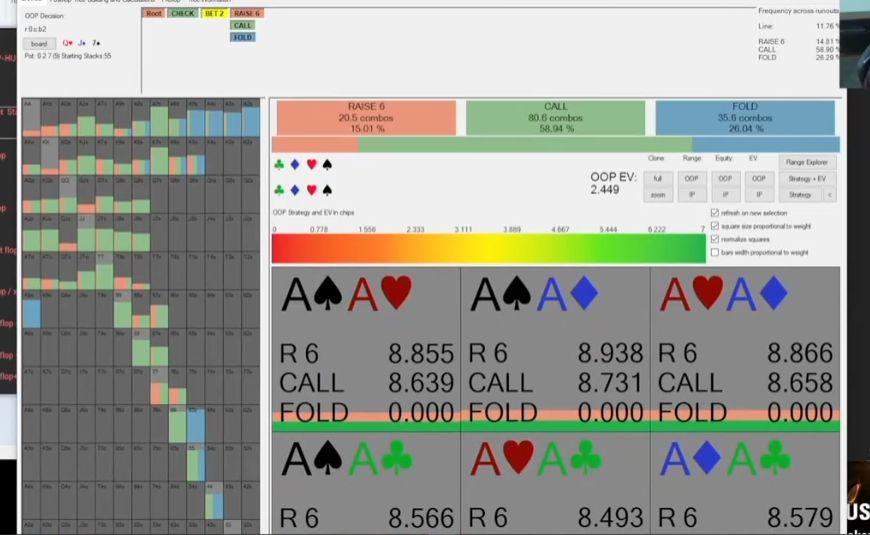
Task: Click the Clone full button
Action: (x=657, y=179)
